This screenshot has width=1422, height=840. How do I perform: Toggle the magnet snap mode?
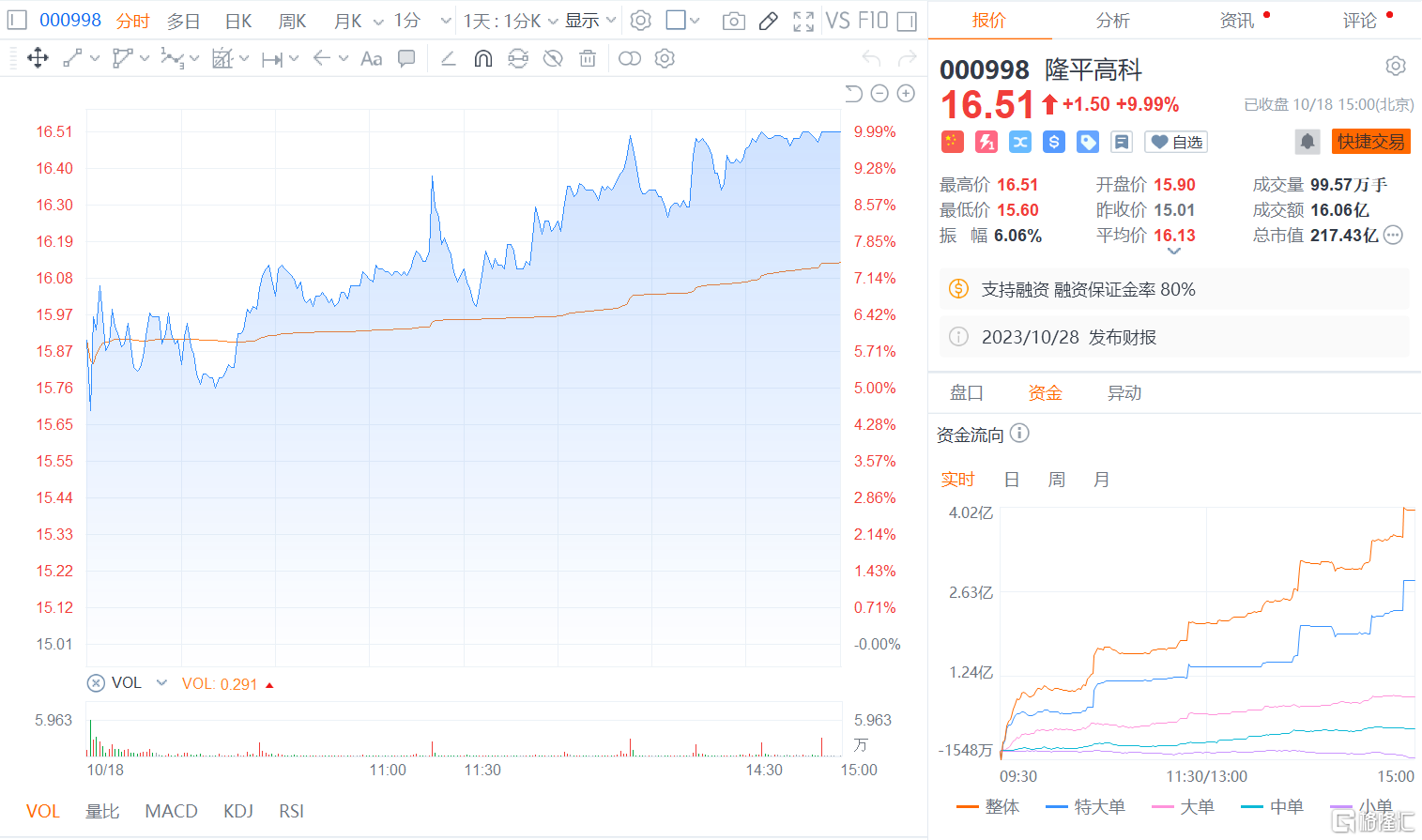click(482, 58)
